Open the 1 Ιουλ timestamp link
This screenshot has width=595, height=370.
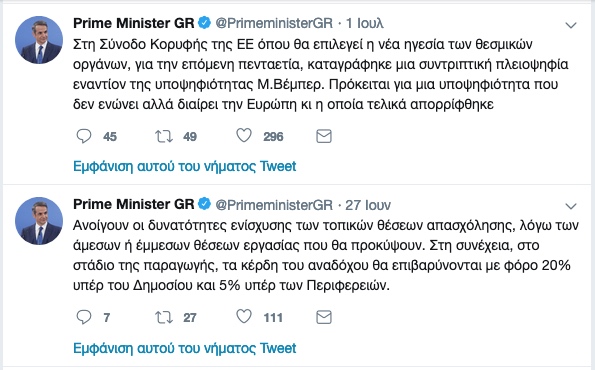tap(365, 24)
